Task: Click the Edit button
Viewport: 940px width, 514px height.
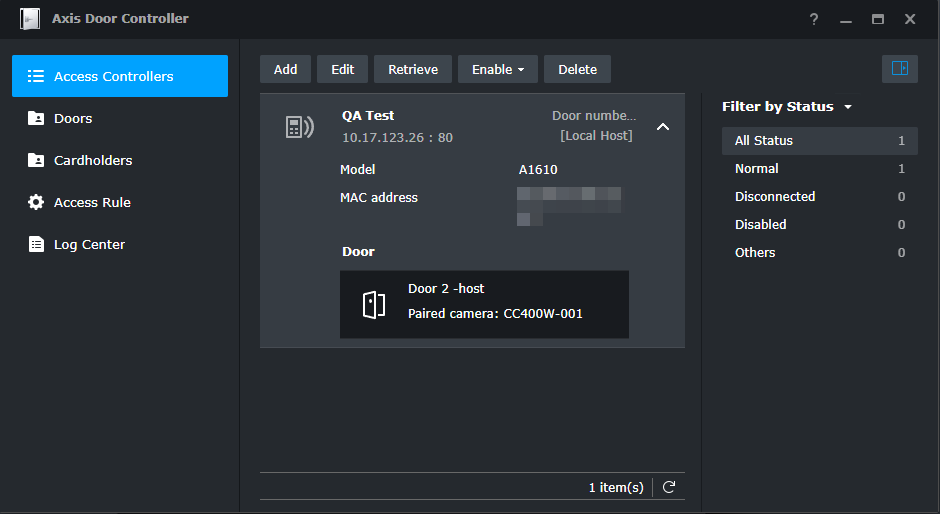Action: point(342,69)
